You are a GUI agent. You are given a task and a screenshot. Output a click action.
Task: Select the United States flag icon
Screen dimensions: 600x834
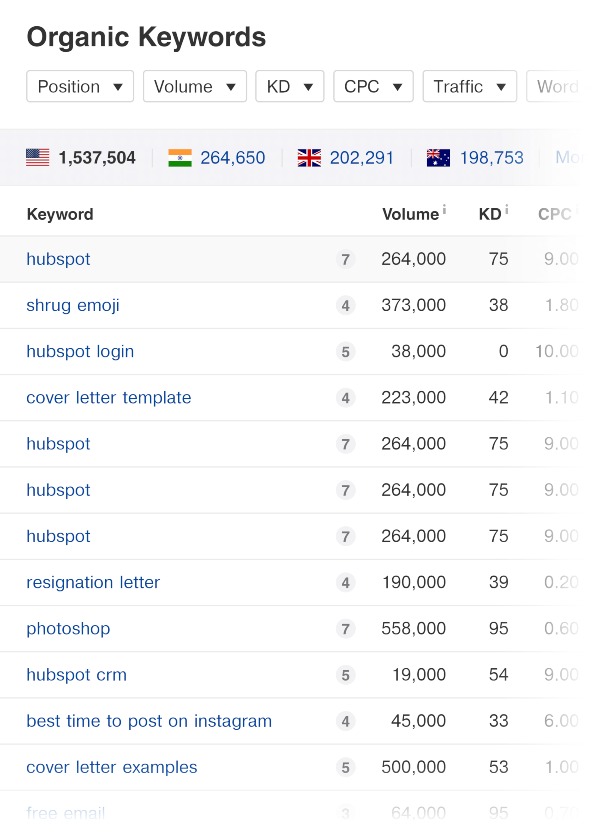tap(38, 158)
